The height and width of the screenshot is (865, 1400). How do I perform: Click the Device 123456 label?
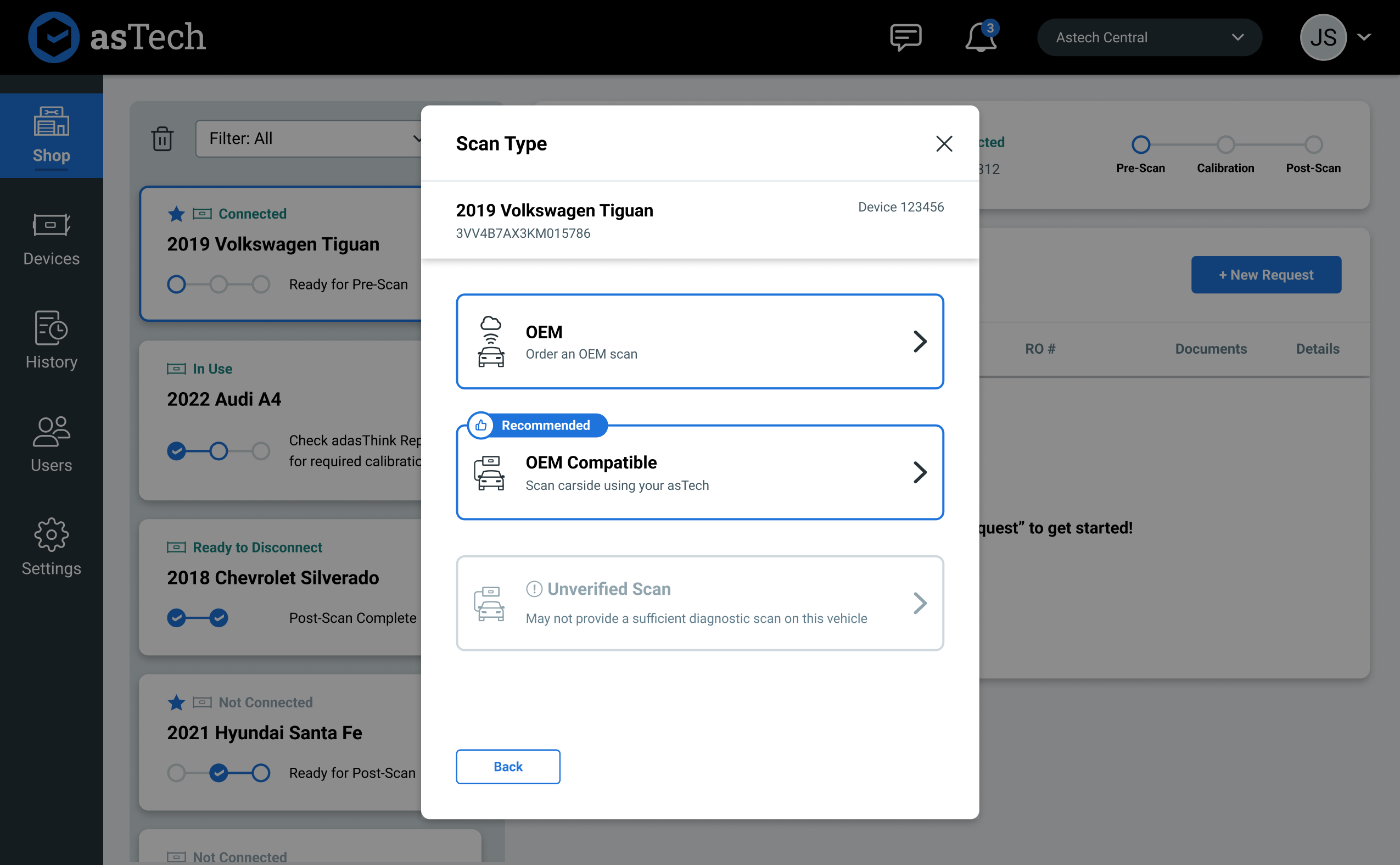click(901, 207)
